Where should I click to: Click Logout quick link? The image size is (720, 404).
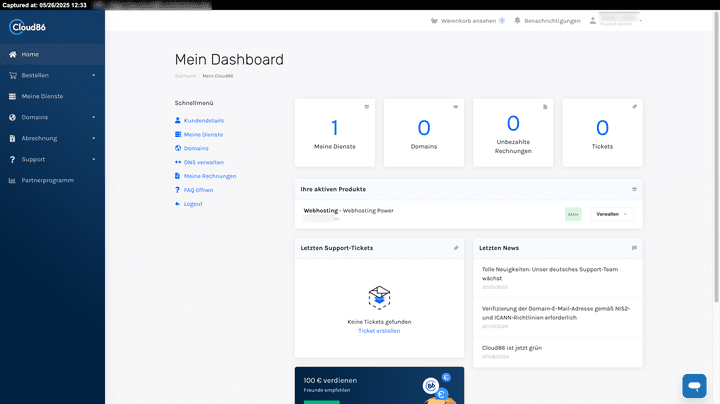(x=193, y=204)
